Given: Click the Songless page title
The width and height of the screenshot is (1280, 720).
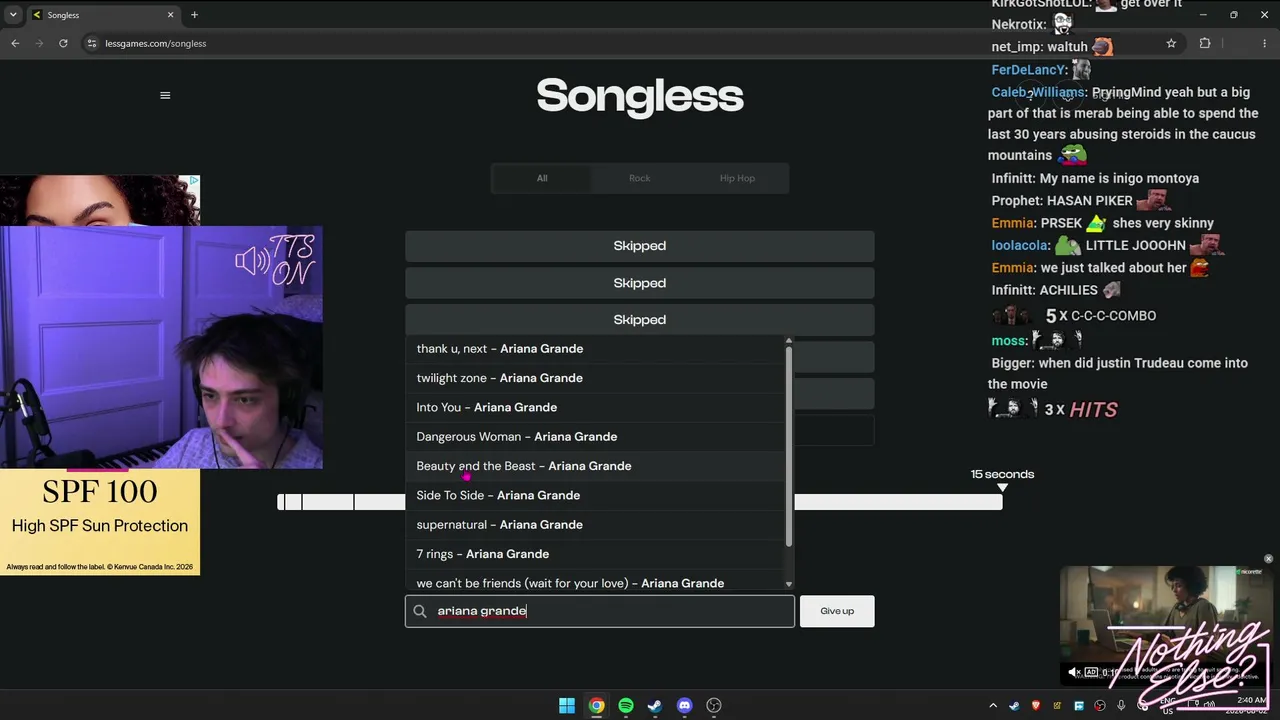Looking at the screenshot, I should tap(640, 96).
